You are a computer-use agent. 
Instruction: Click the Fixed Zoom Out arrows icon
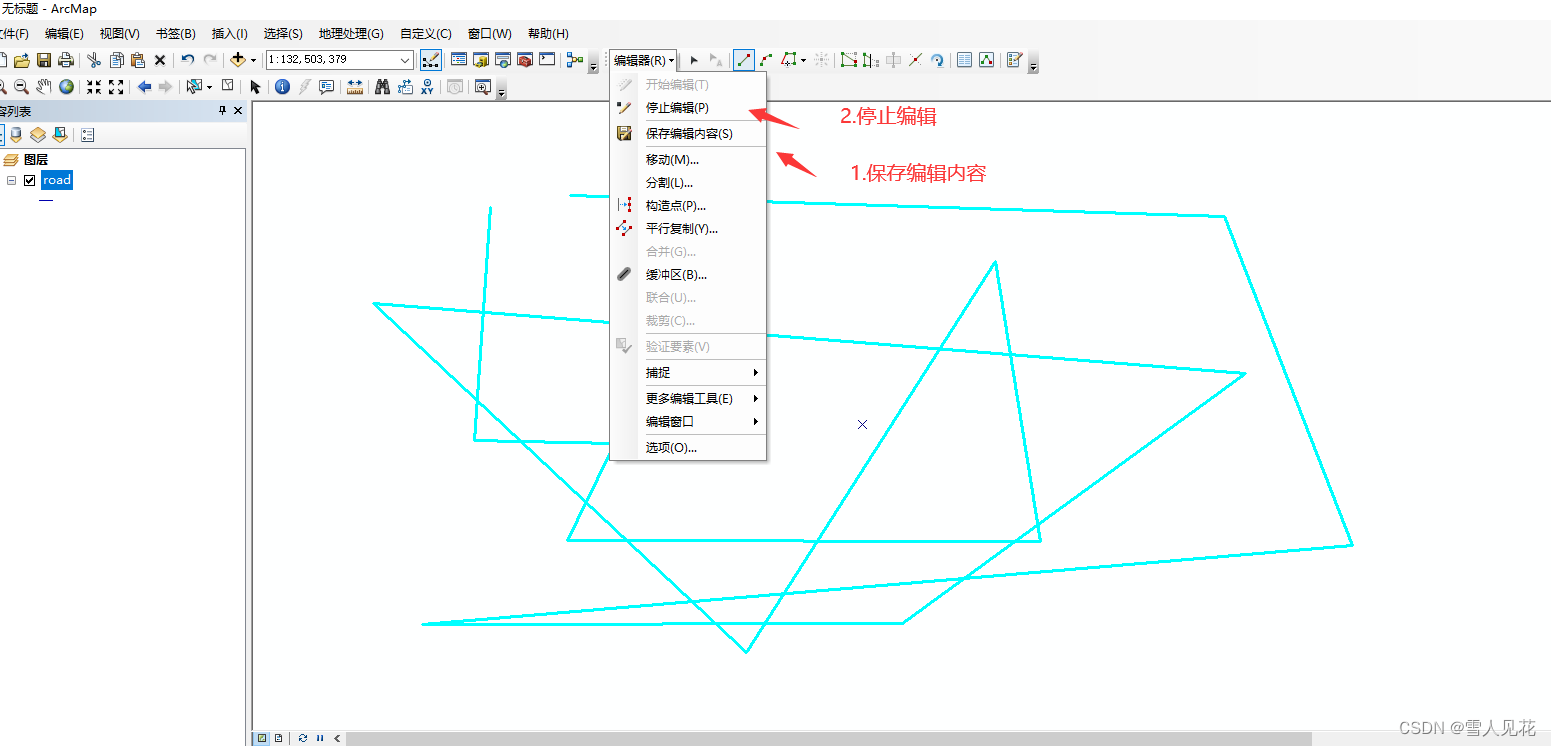(x=116, y=87)
